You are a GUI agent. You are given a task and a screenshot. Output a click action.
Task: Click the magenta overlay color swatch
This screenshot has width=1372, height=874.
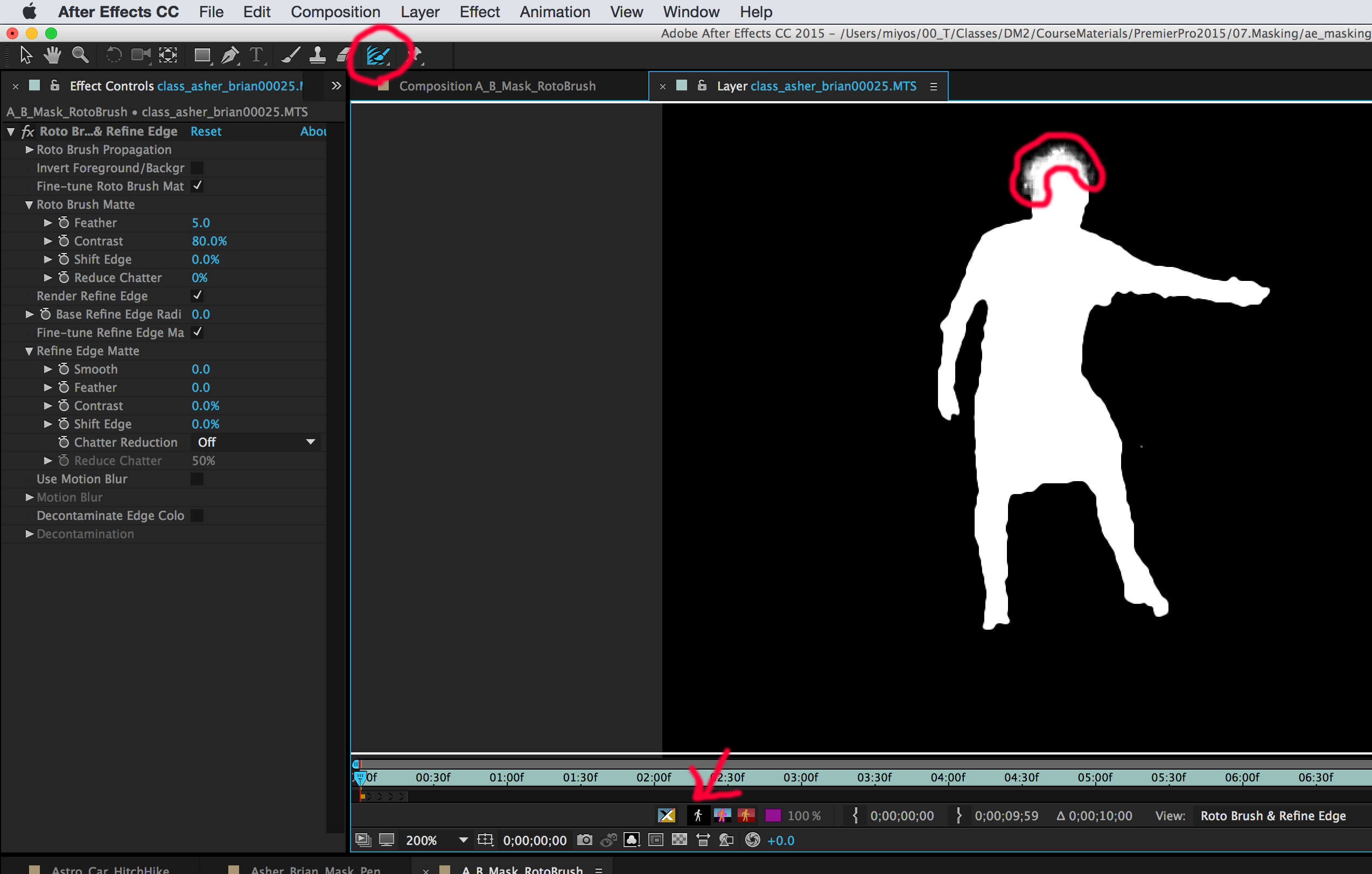pyautogui.click(x=773, y=815)
